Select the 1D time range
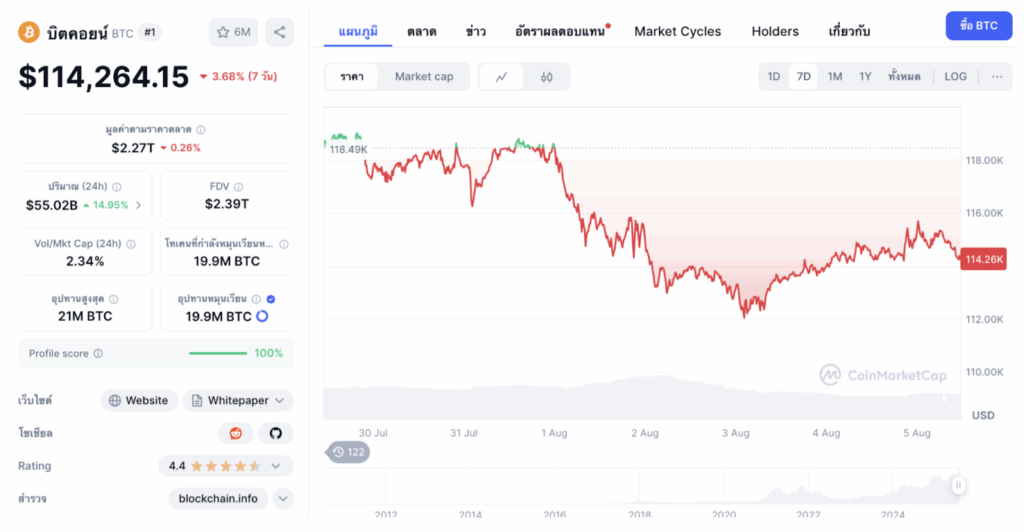The image size is (1024, 532). tap(773, 77)
